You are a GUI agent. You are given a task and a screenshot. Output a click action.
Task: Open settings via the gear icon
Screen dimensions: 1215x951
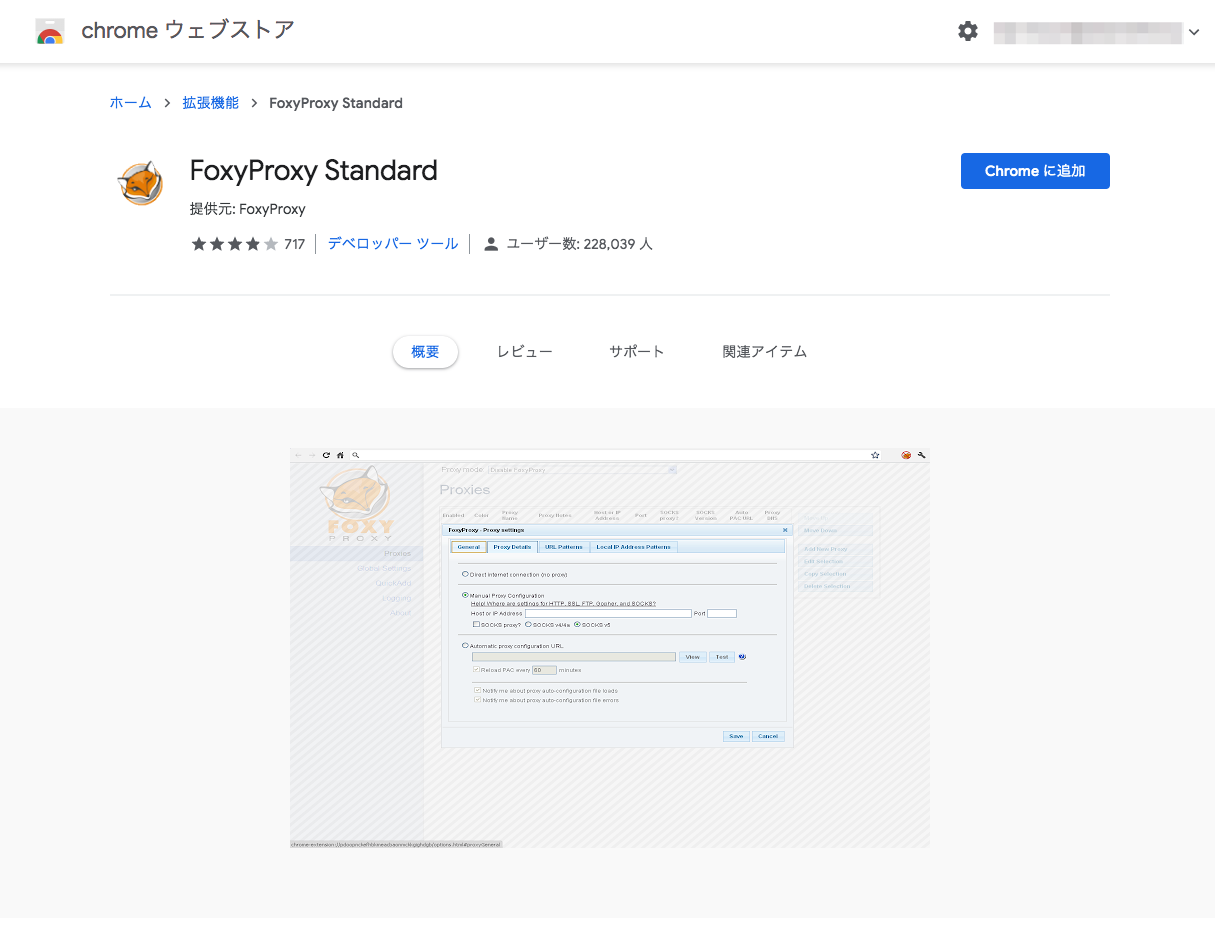click(967, 31)
